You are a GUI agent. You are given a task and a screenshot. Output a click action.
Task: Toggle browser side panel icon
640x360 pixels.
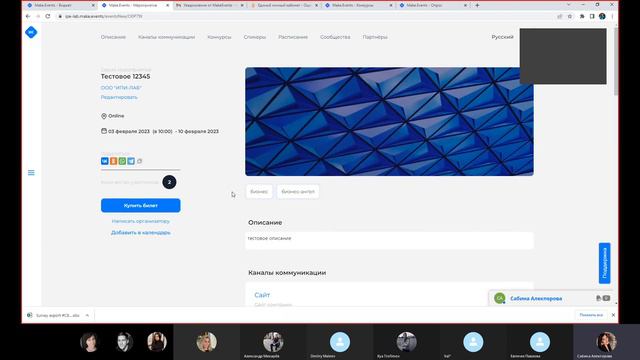[592, 16]
